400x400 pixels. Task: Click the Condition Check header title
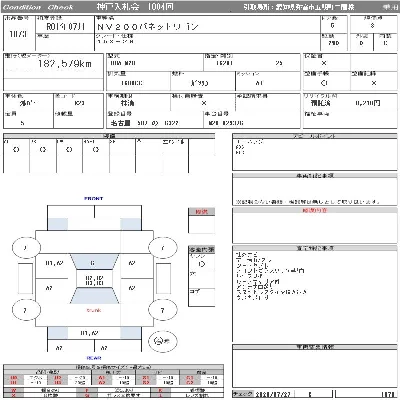tap(38, 7)
